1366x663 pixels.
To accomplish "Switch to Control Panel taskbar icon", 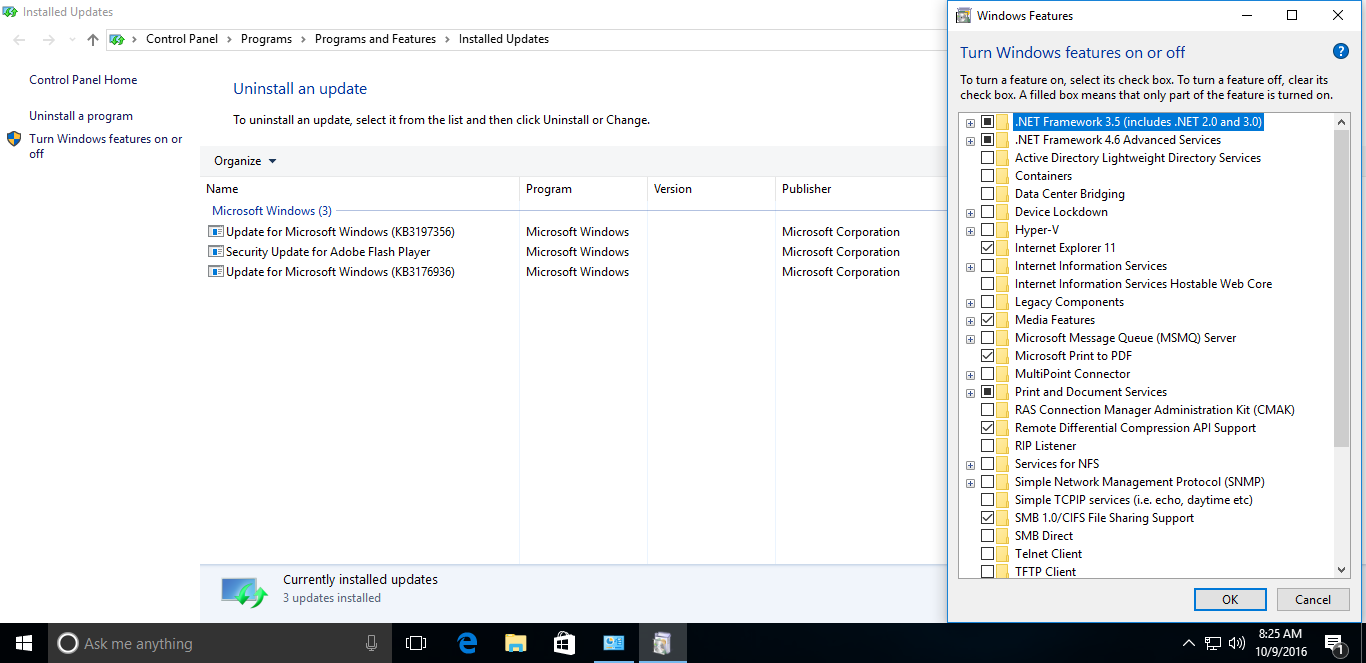I will click(614, 643).
